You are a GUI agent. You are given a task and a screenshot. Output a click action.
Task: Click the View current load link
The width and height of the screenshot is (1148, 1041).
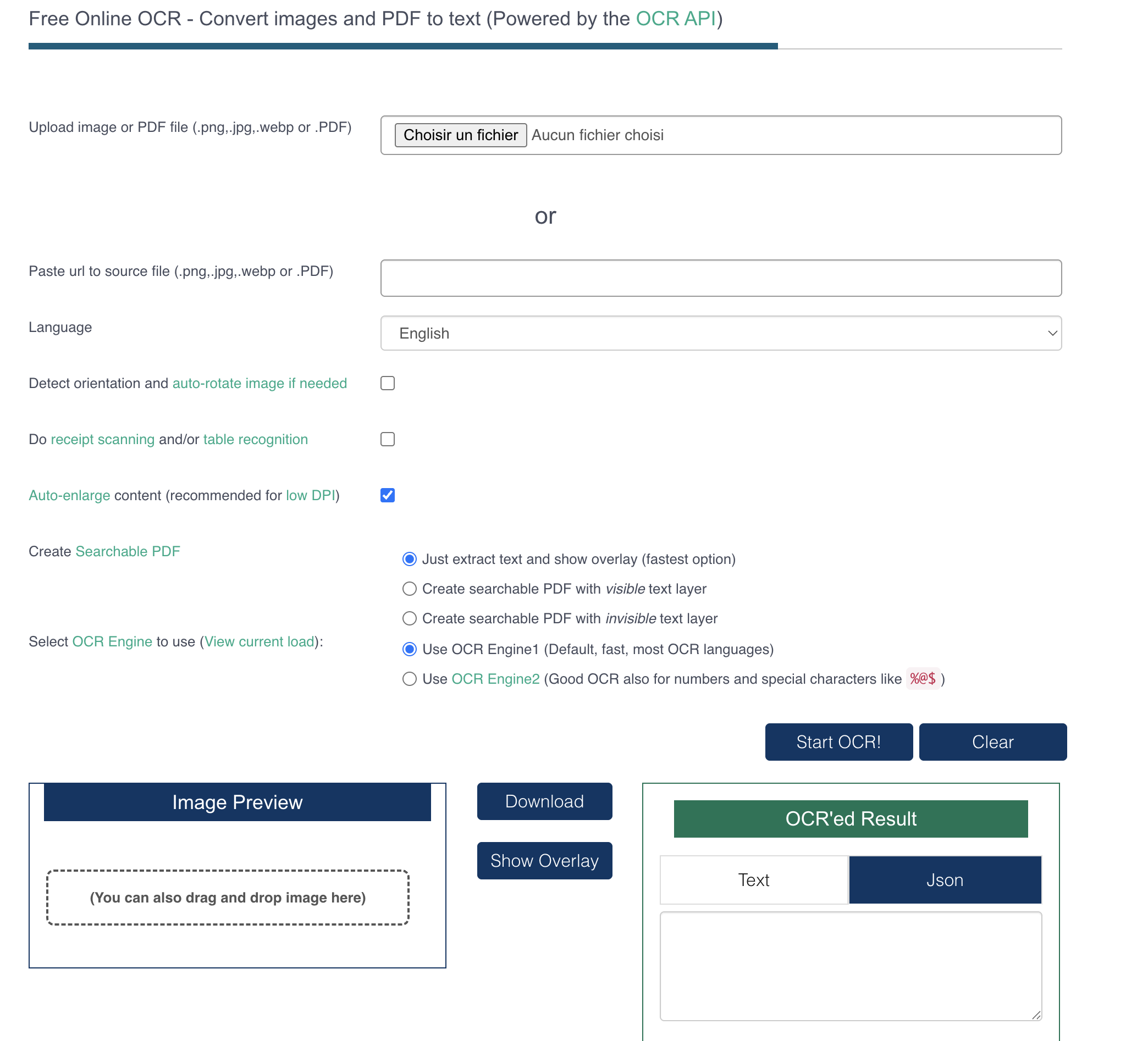[x=260, y=641]
